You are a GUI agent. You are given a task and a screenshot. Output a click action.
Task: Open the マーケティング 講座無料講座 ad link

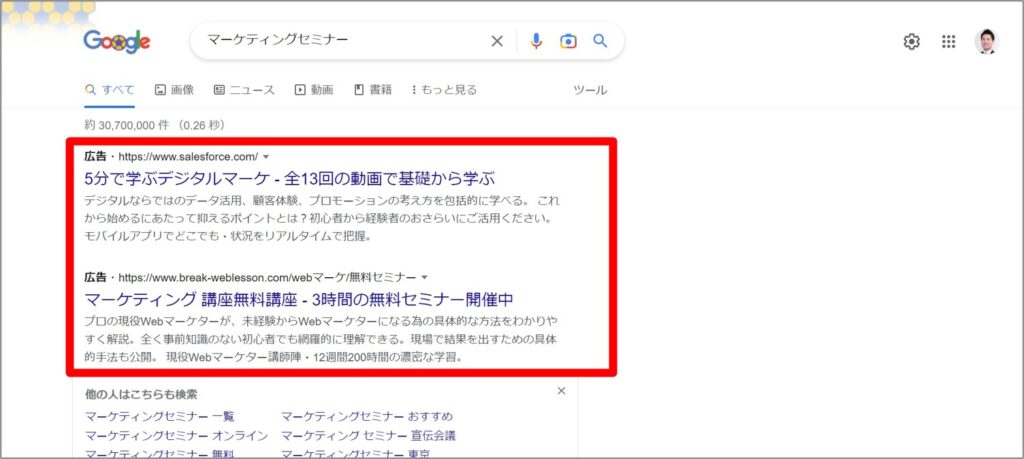[299, 299]
